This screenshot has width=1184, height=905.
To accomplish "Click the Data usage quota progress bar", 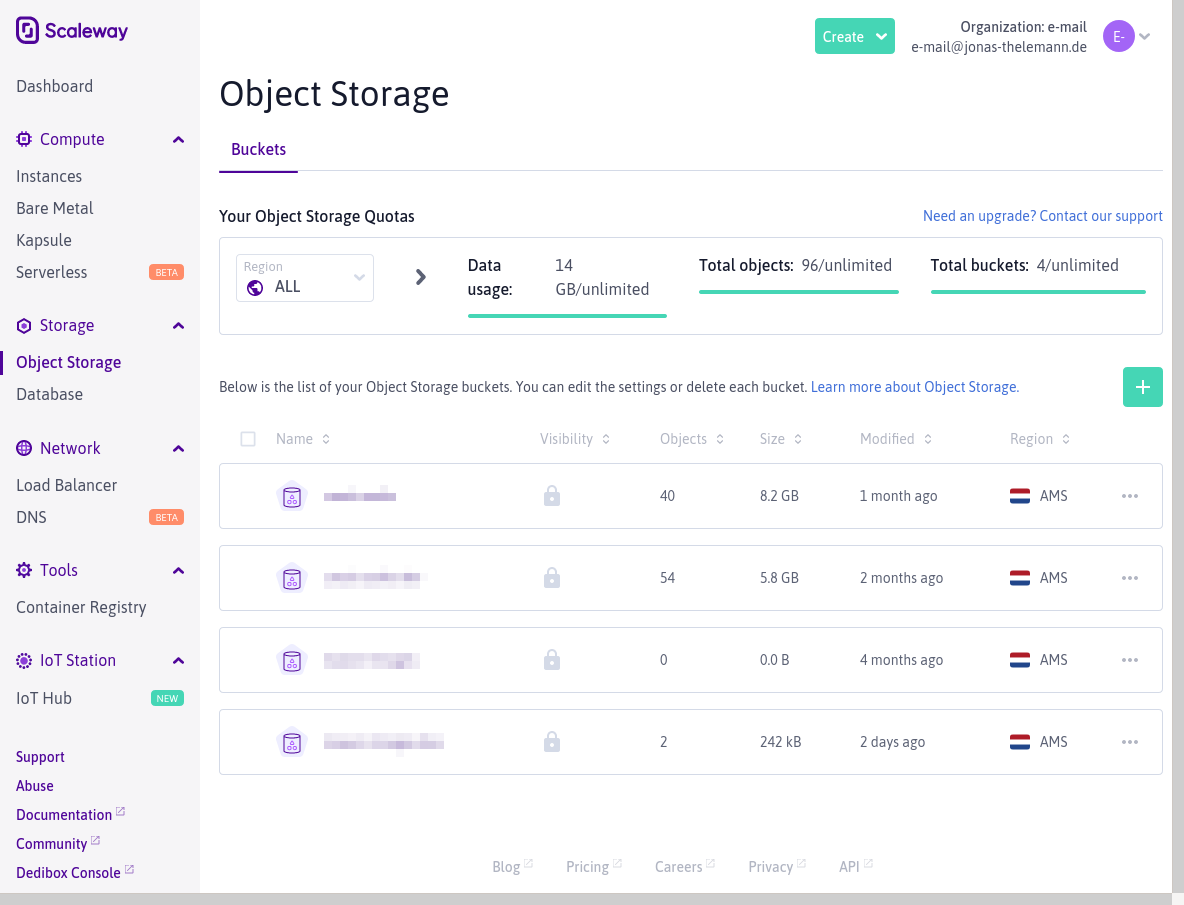I will click(567, 316).
